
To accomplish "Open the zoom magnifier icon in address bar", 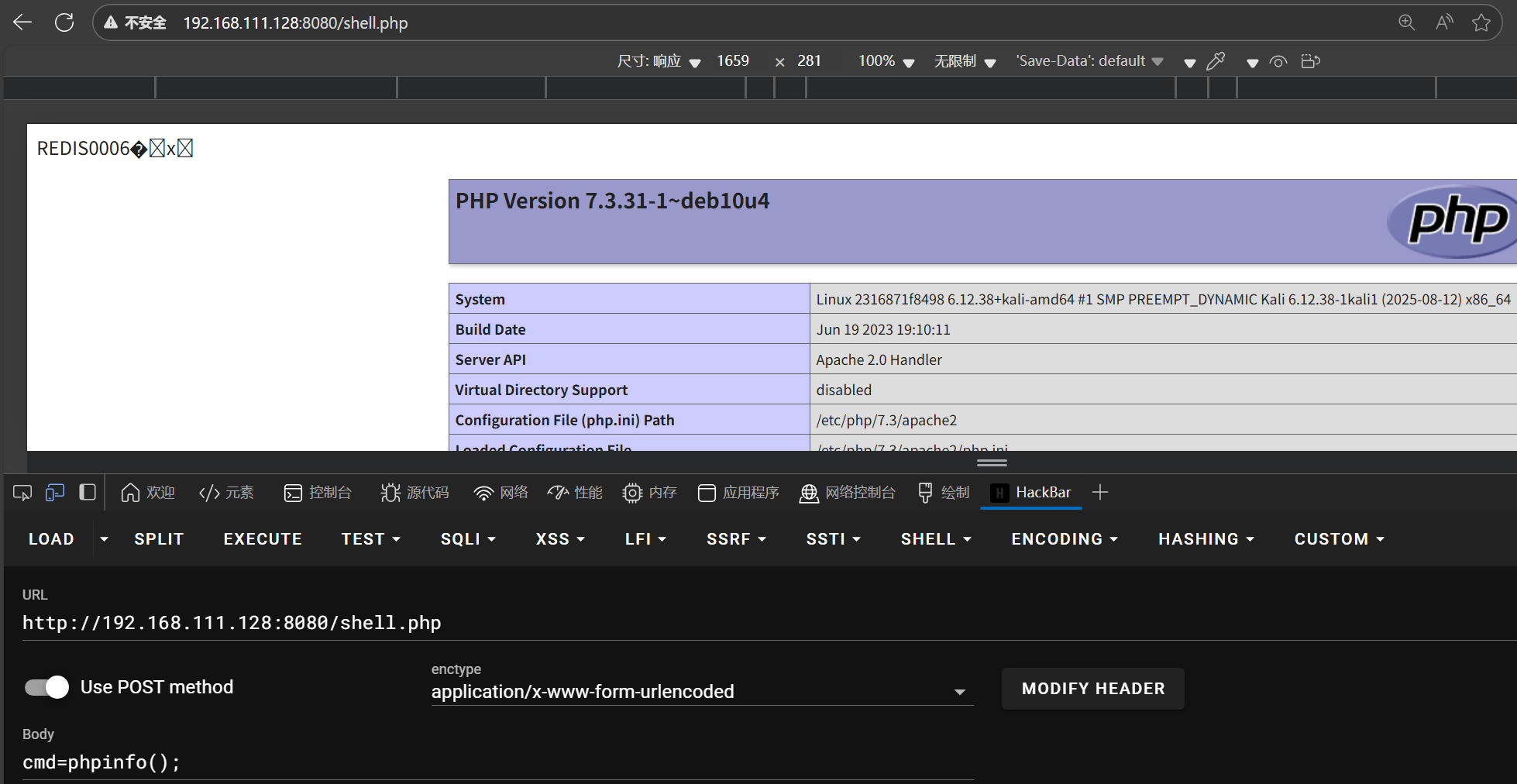I will pyautogui.click(x=1406, y=22).
